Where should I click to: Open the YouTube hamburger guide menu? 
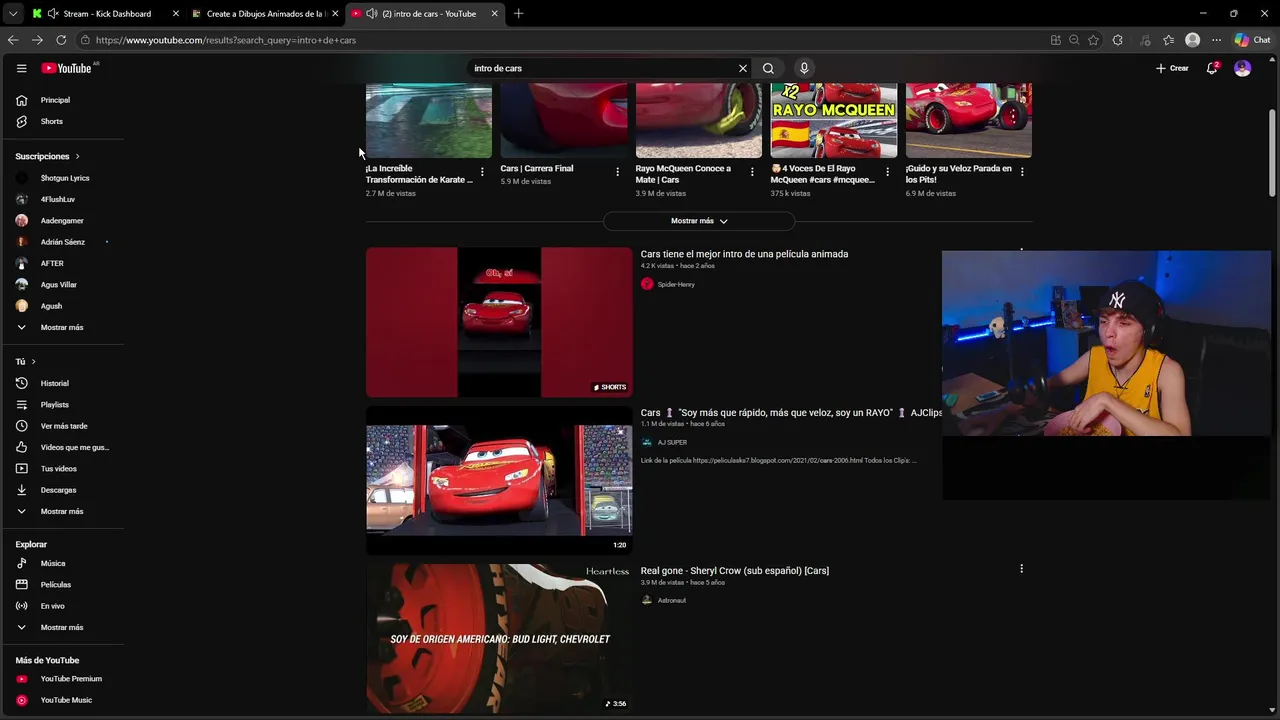point(21,68)
